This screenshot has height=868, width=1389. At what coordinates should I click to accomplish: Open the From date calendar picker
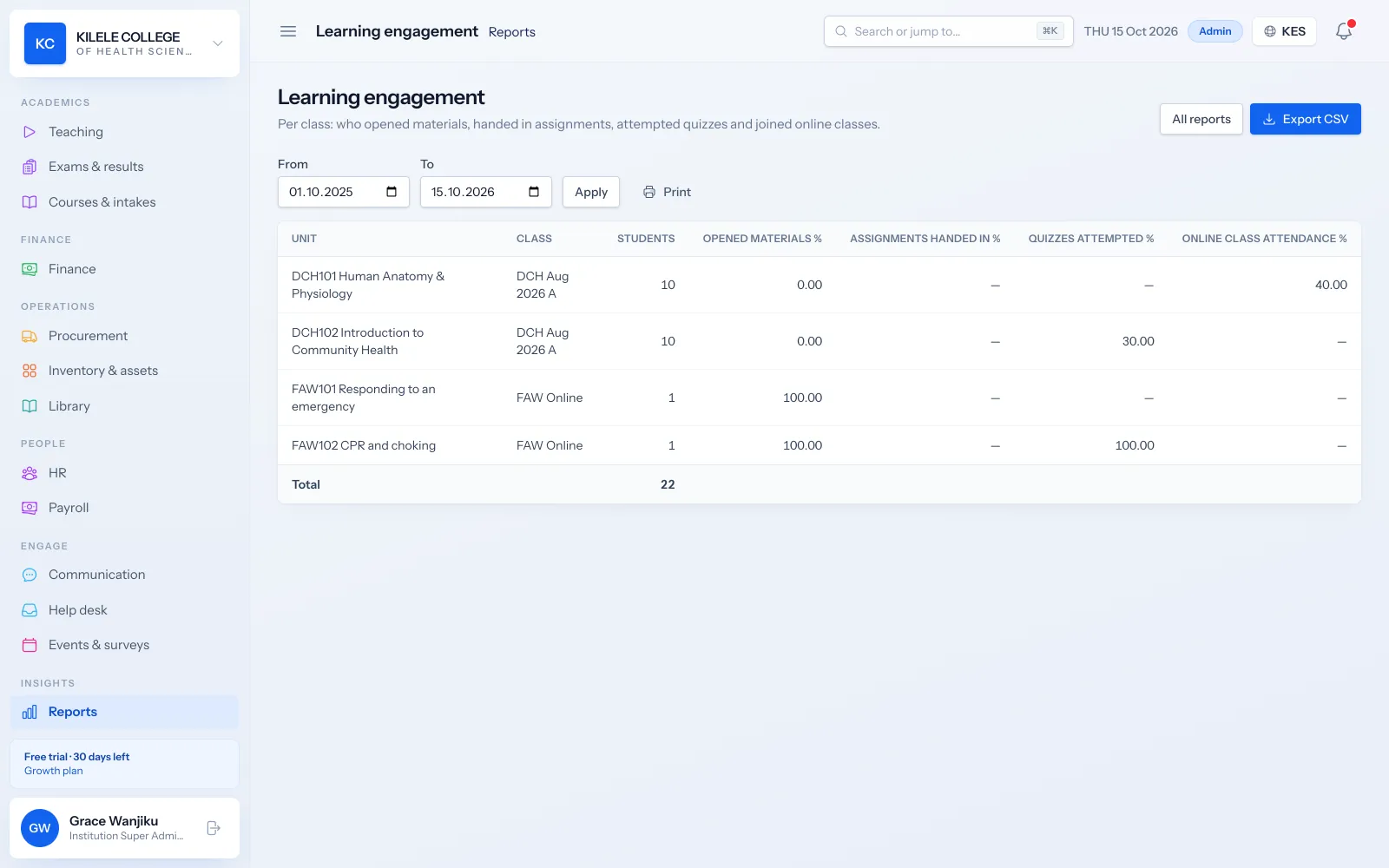click(392, 192)
